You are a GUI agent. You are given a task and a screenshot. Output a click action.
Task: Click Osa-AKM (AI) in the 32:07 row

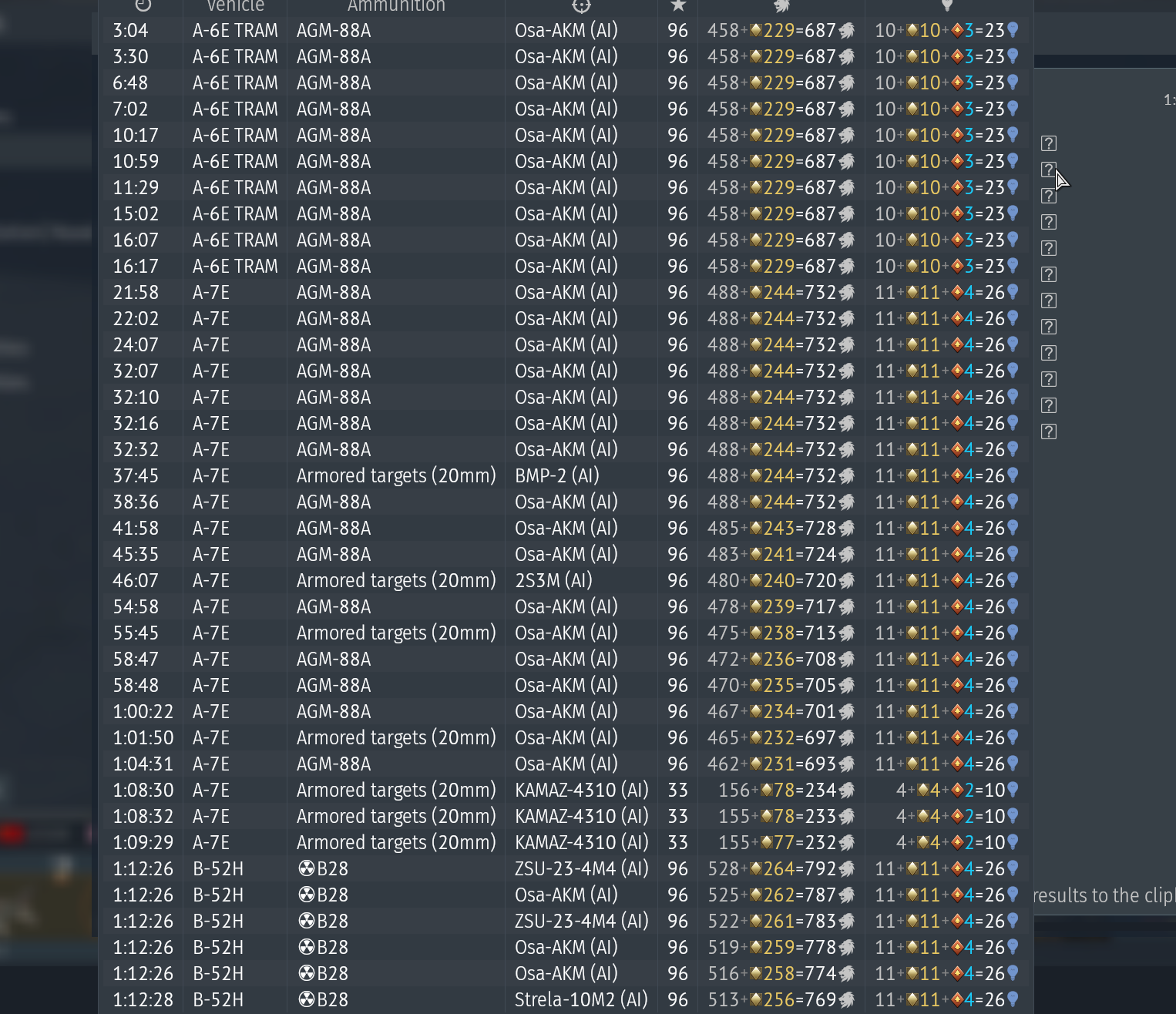point(566,371)
